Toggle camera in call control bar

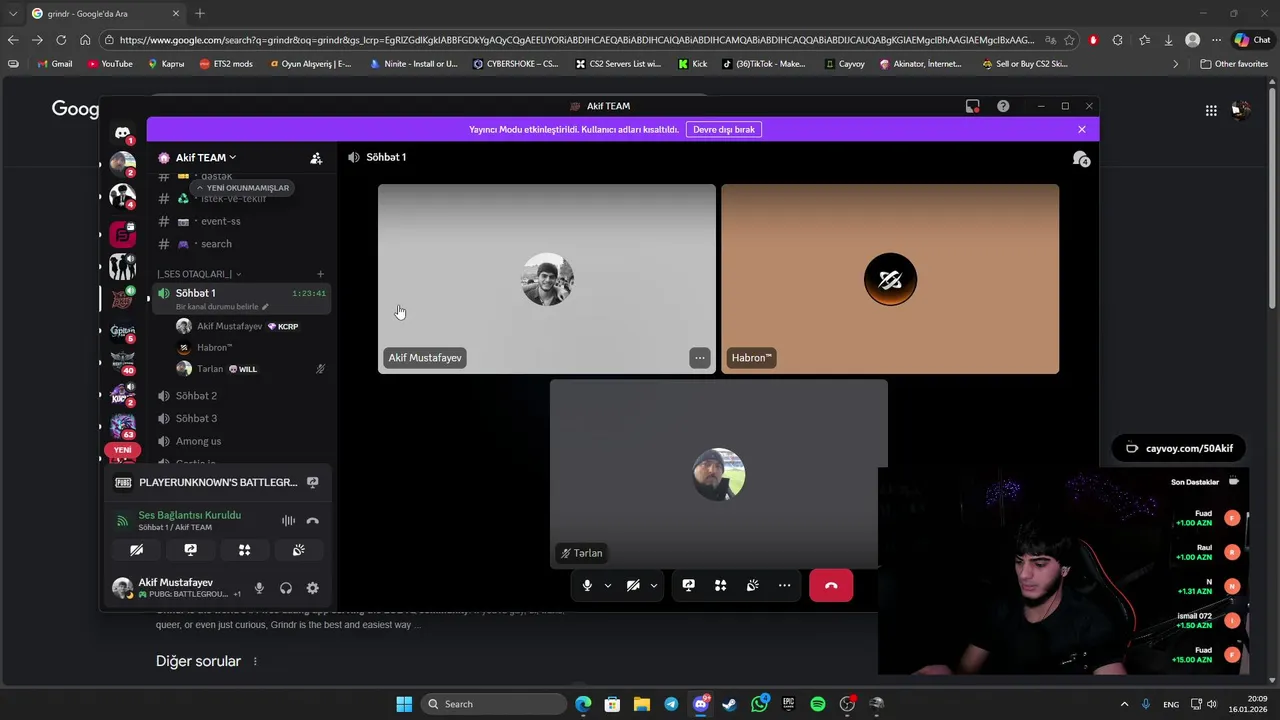point(633,585)
